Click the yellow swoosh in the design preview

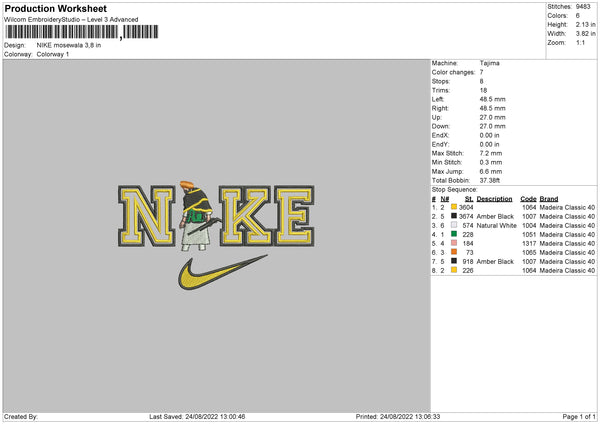coord(222,272)
